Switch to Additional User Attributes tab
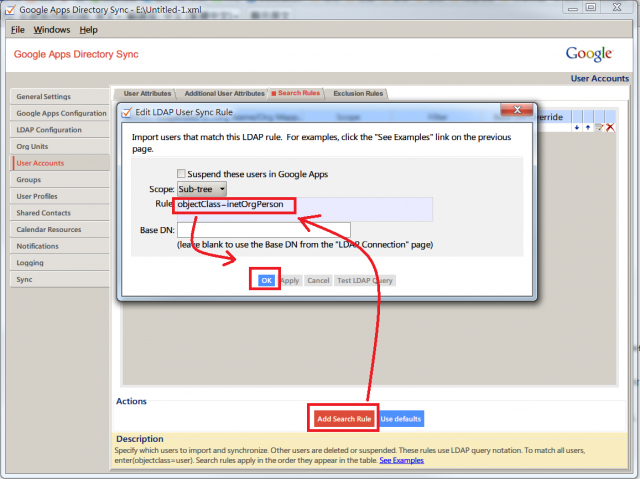 coord(224,93)
